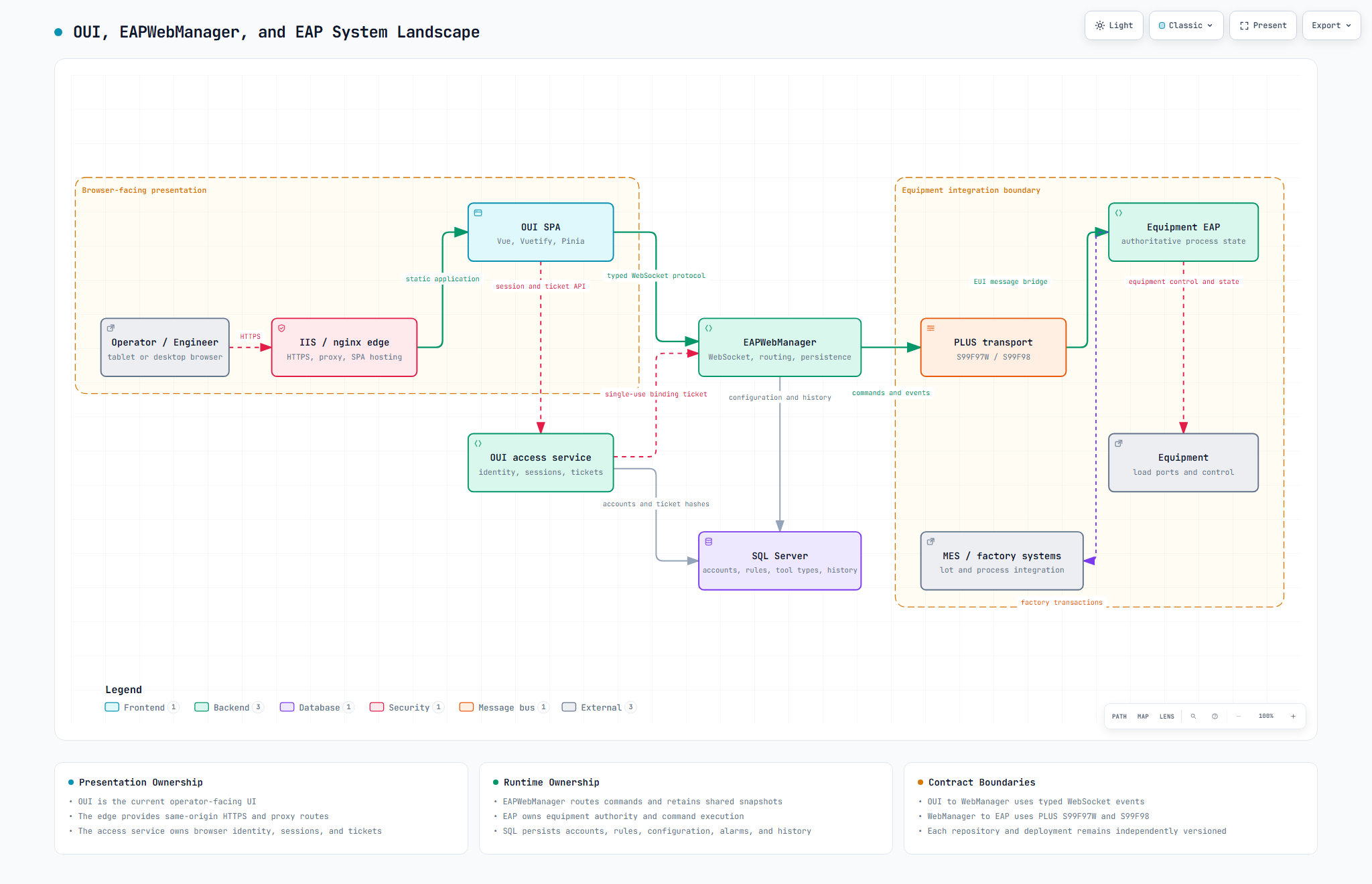The width and height of the screenshot is (1372, 884).
Task: Click the search magnifier icon
Action: [1193, 717]
